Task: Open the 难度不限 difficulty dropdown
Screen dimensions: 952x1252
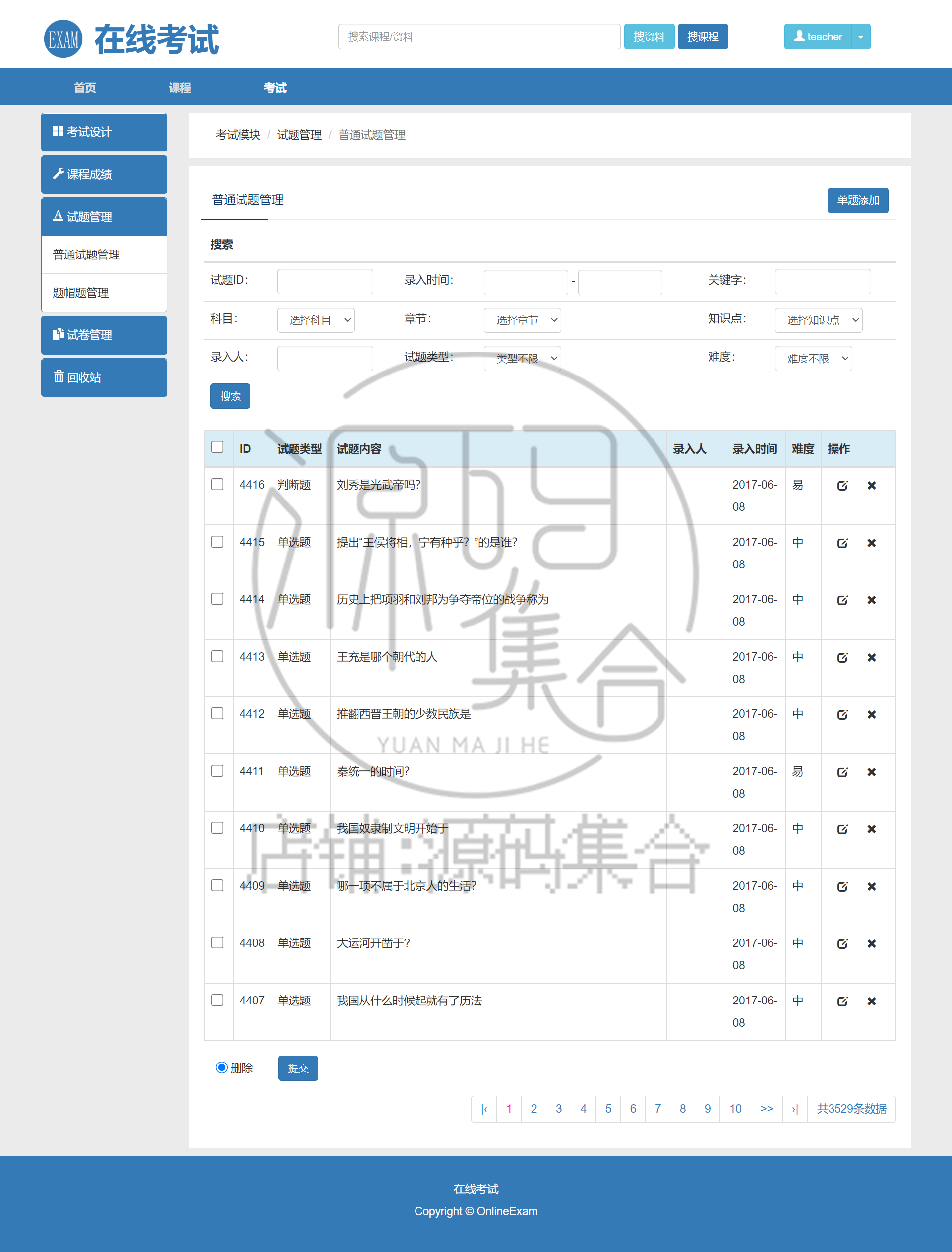Action: [814, 358]
